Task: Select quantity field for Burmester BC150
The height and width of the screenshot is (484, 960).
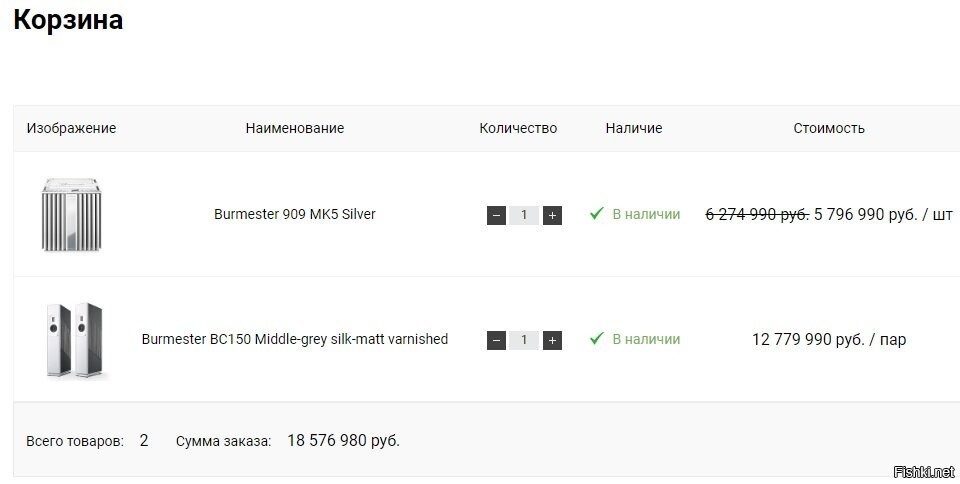Action: (x=524, y=340)
